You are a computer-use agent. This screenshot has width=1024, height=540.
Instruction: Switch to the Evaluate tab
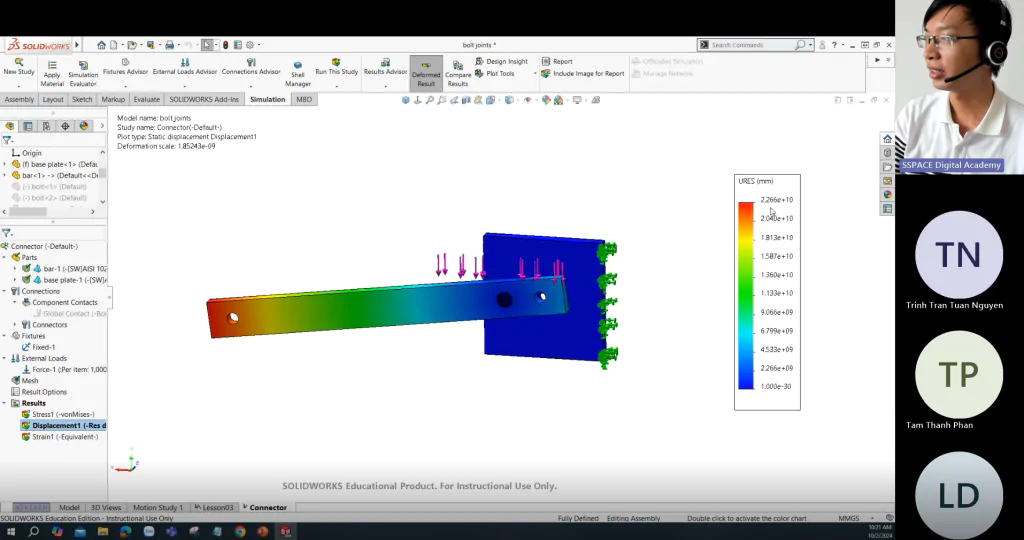146,99
